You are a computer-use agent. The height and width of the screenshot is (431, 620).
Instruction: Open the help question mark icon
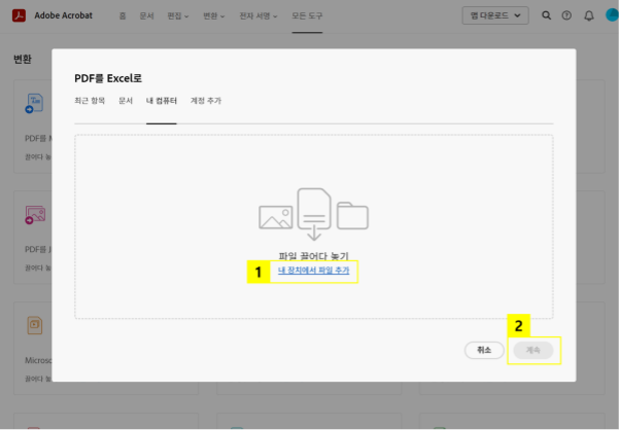567,15
